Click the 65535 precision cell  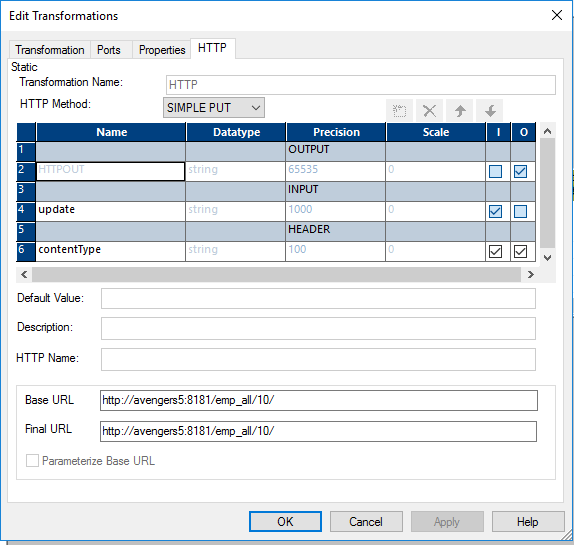tap(335, 171)
